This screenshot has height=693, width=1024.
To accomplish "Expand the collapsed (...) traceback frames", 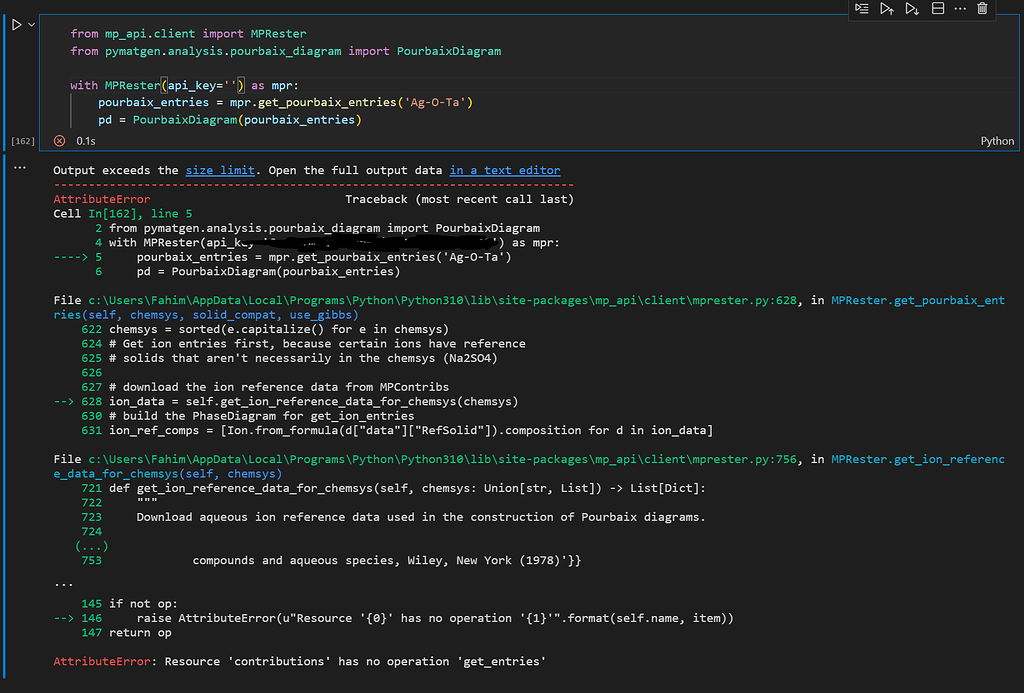I will 91,546.
